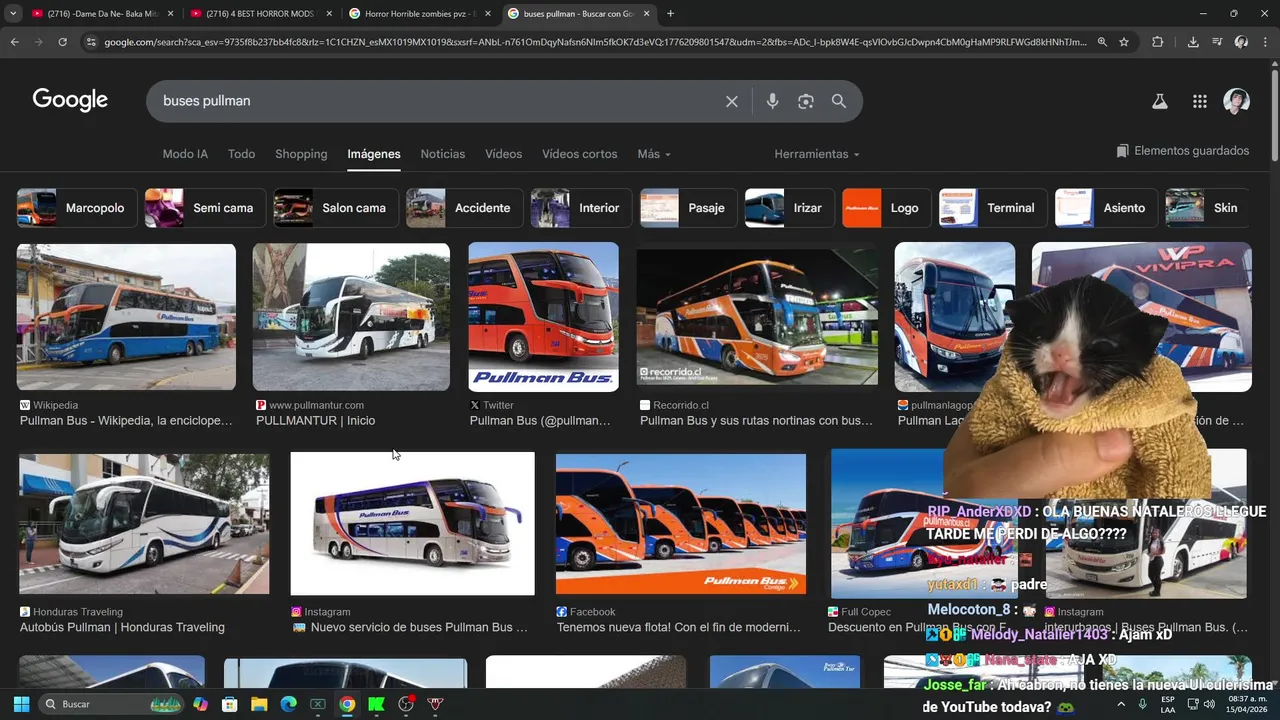The width and height of the screenshot is (1280, 720).
Task: Open the Twitter Pullman Bus image
Action: coord(544,316)
